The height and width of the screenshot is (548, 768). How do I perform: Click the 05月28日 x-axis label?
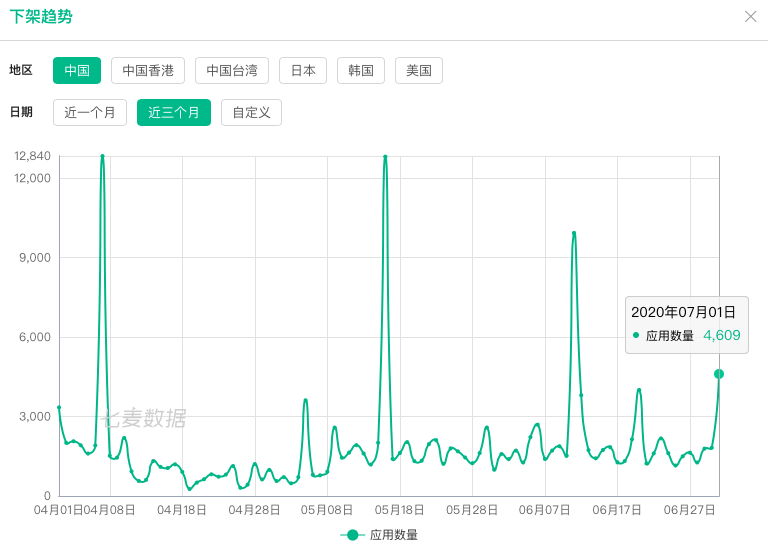click(472, 510)
